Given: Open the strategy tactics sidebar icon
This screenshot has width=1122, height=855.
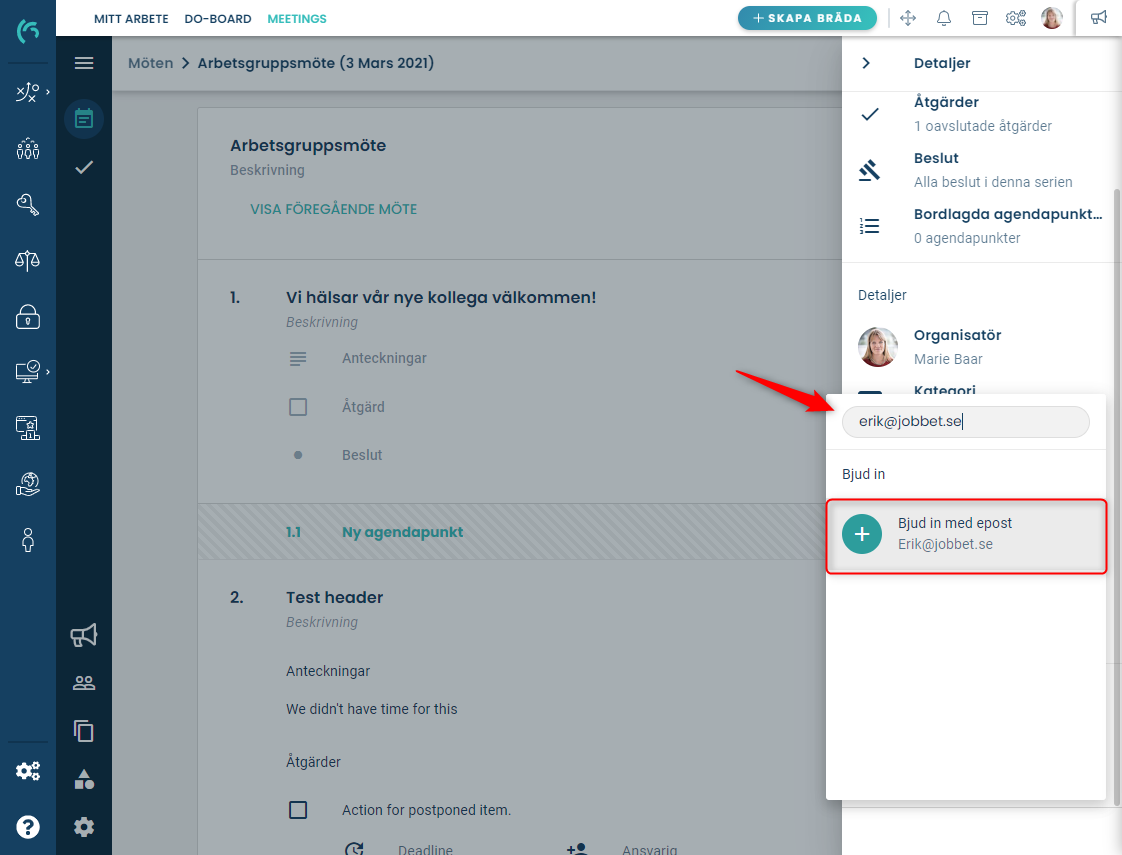Looking at the screenshot, I should point(27,92).
